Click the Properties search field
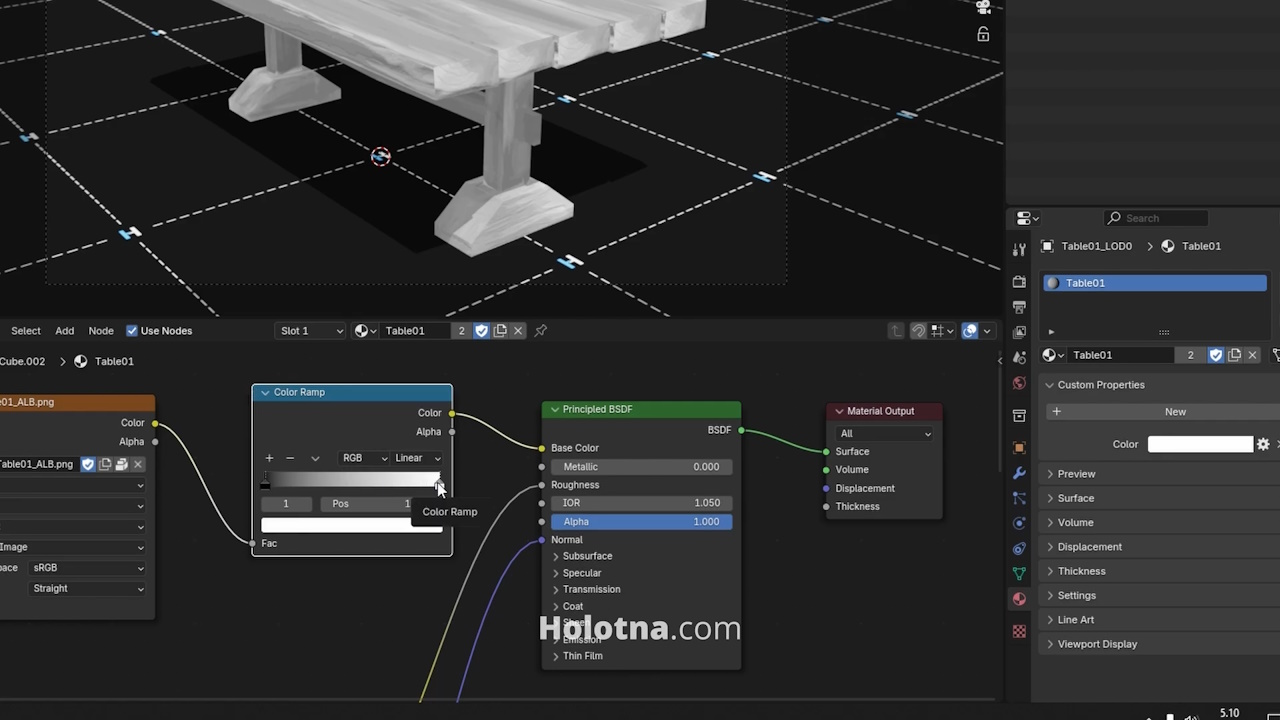This screenshot has width=1280, height=720. pyautogui.click(x=1156, y=218)
